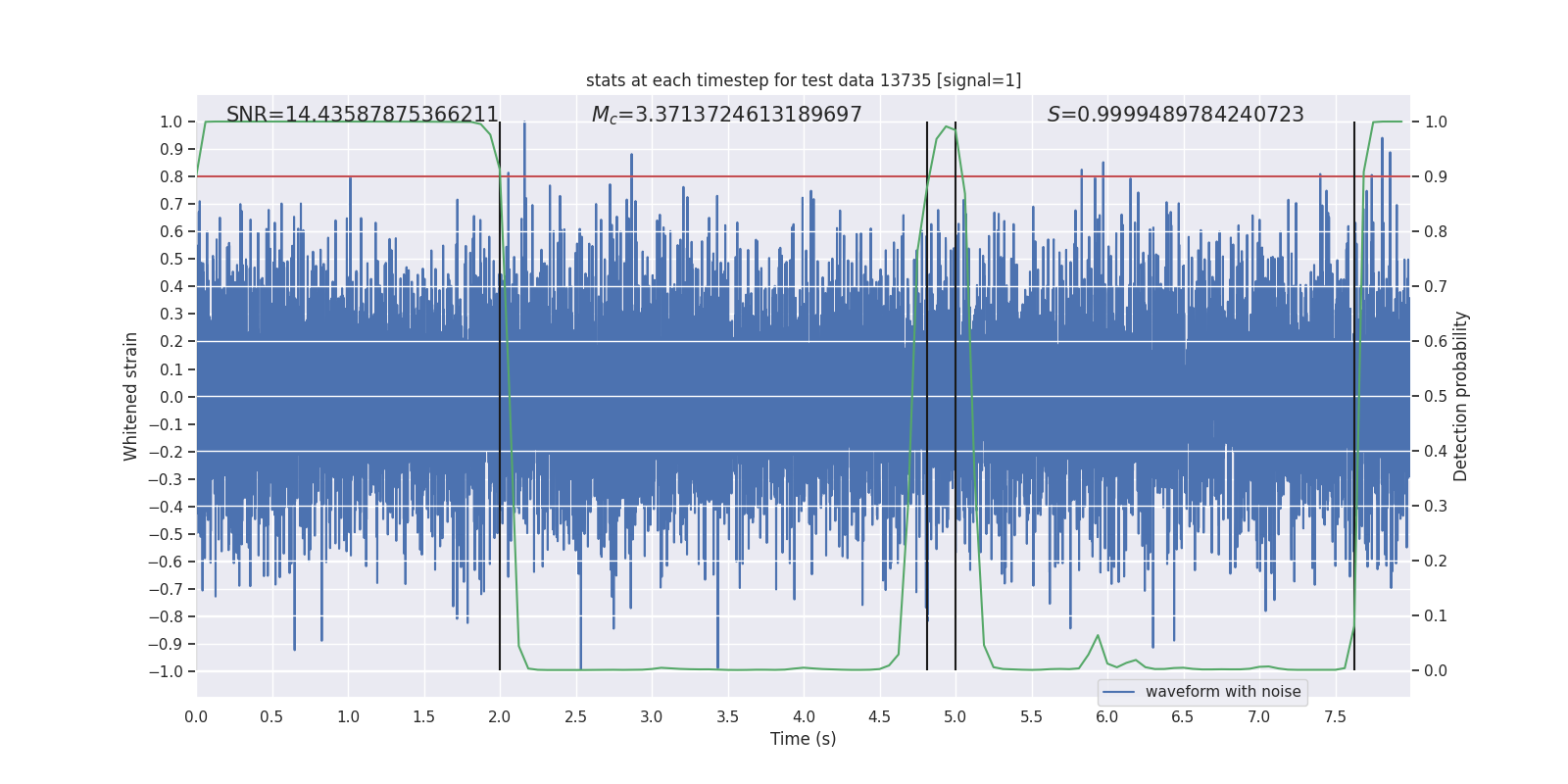Click the 6.0 tick label on Time axis

pyautogui.click(x=1107, y=716)
